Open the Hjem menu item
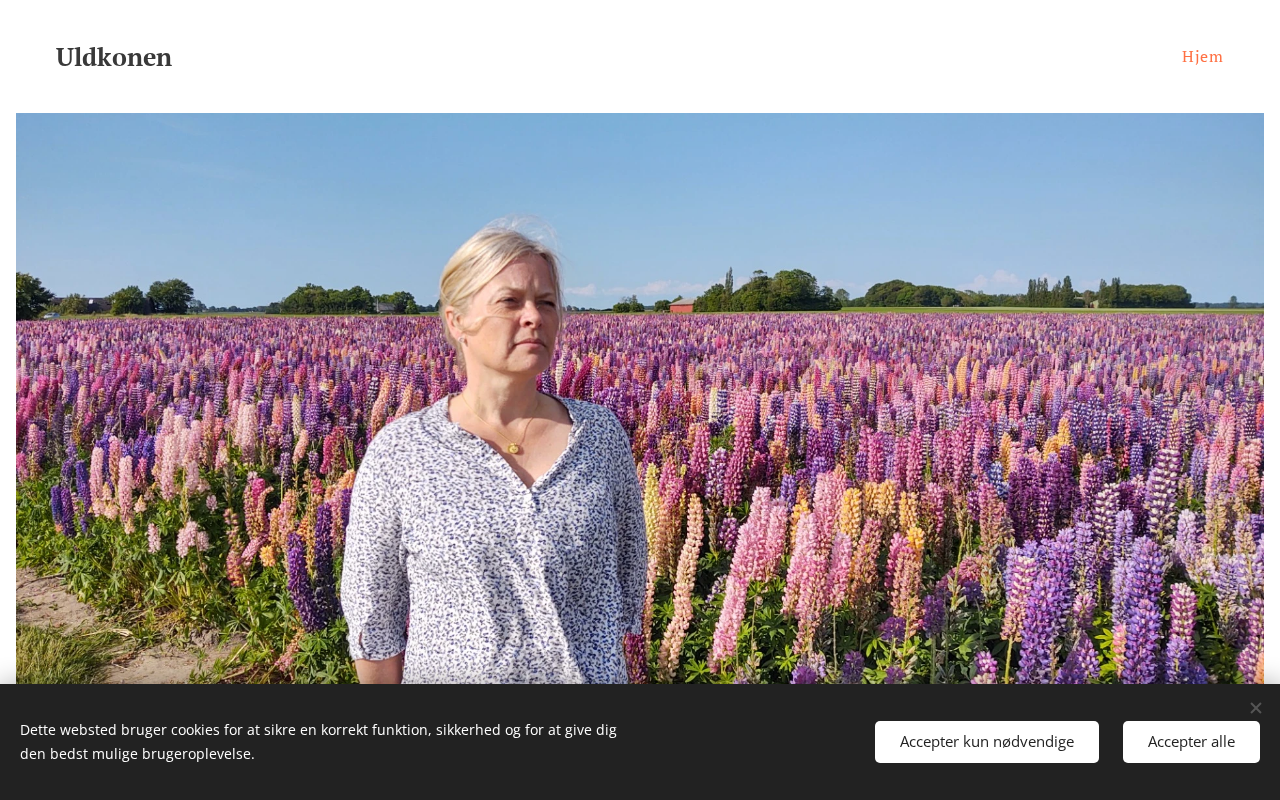This screenshot has width=1280, height=800. pos(1202,56)
